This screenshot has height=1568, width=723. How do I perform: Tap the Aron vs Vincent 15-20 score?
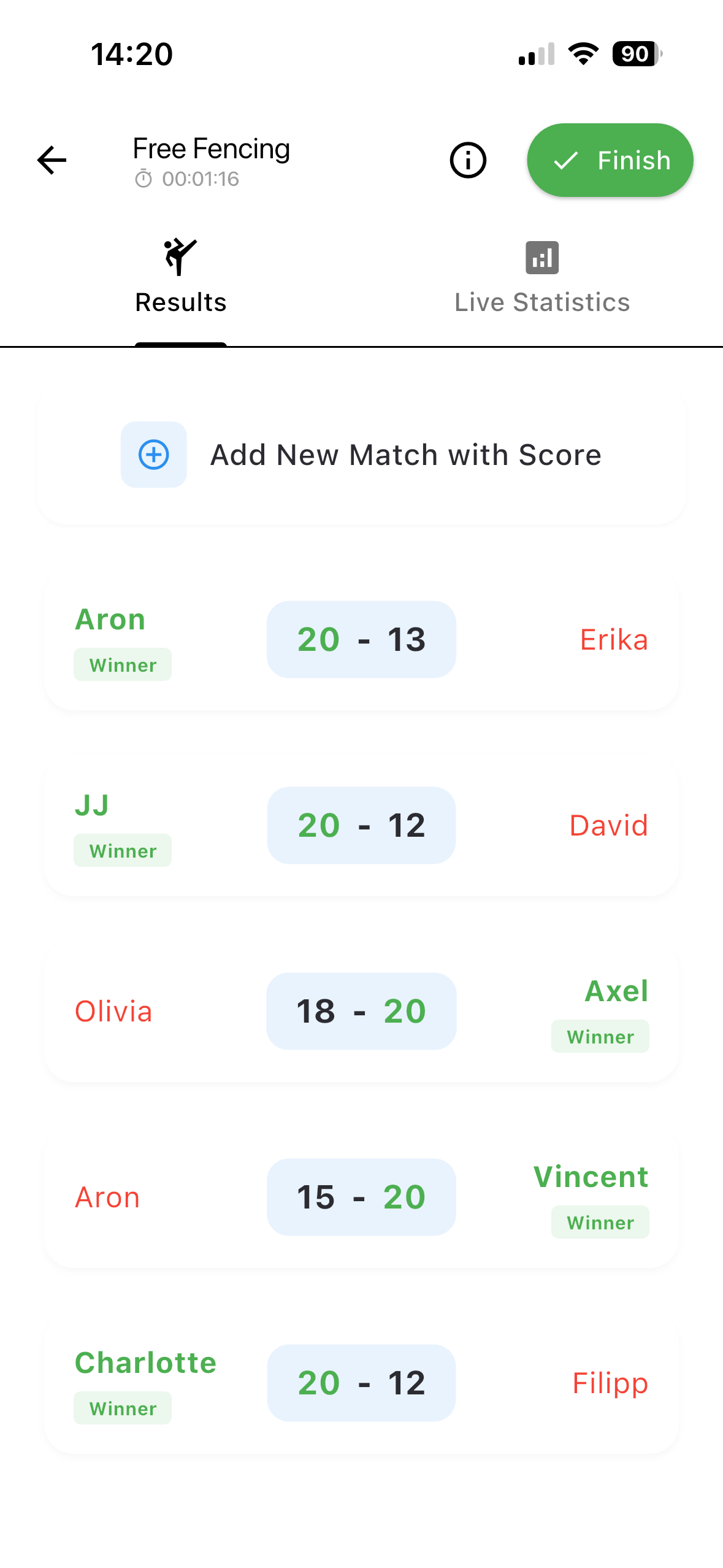[361, 1197]
